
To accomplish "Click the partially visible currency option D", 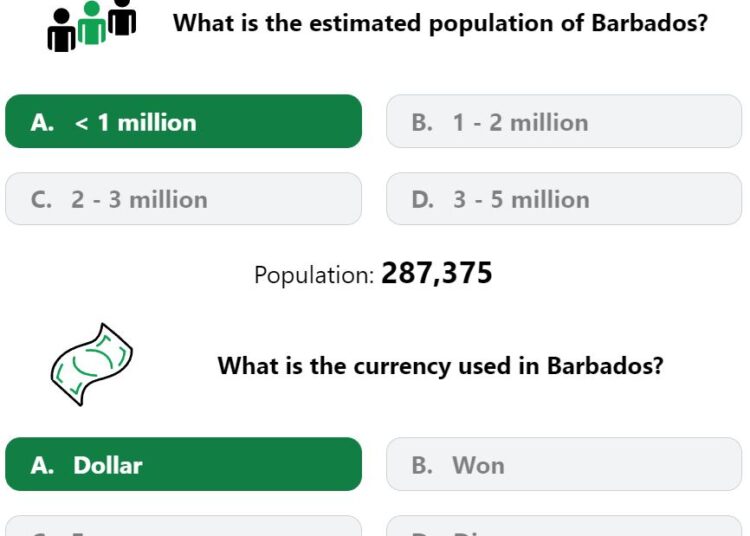I will tap(564, 525).
